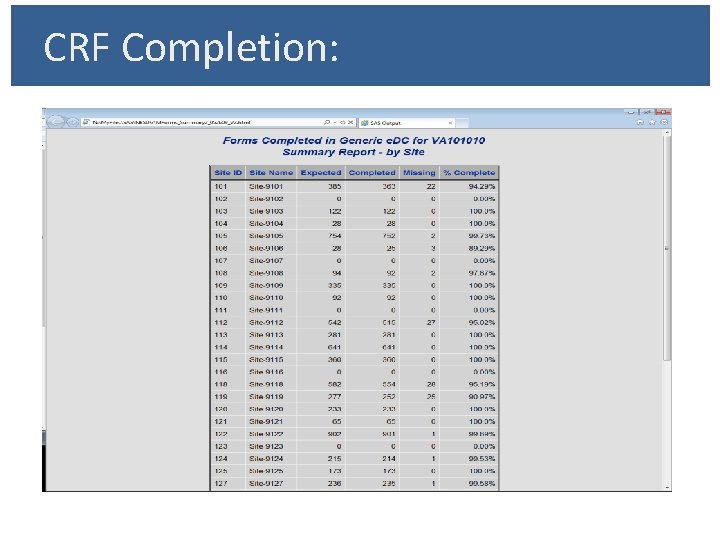
Task: Open the browser Tools gear icon
Action: pos(664,122)
